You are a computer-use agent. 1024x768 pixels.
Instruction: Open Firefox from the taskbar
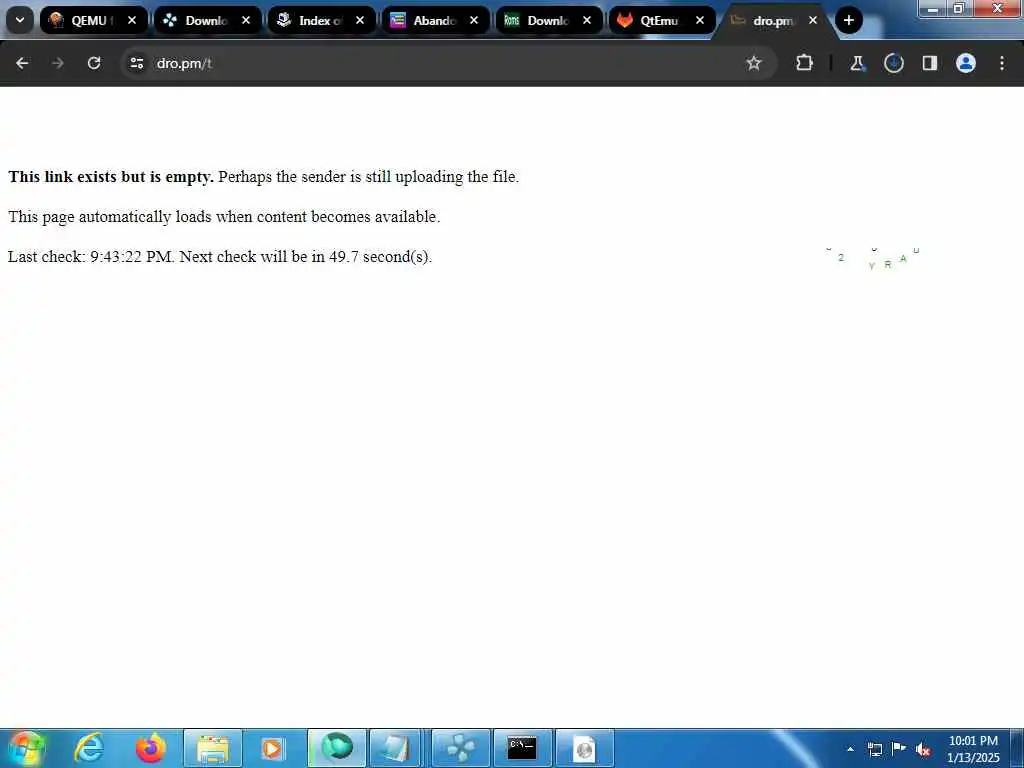coord(150,748)
